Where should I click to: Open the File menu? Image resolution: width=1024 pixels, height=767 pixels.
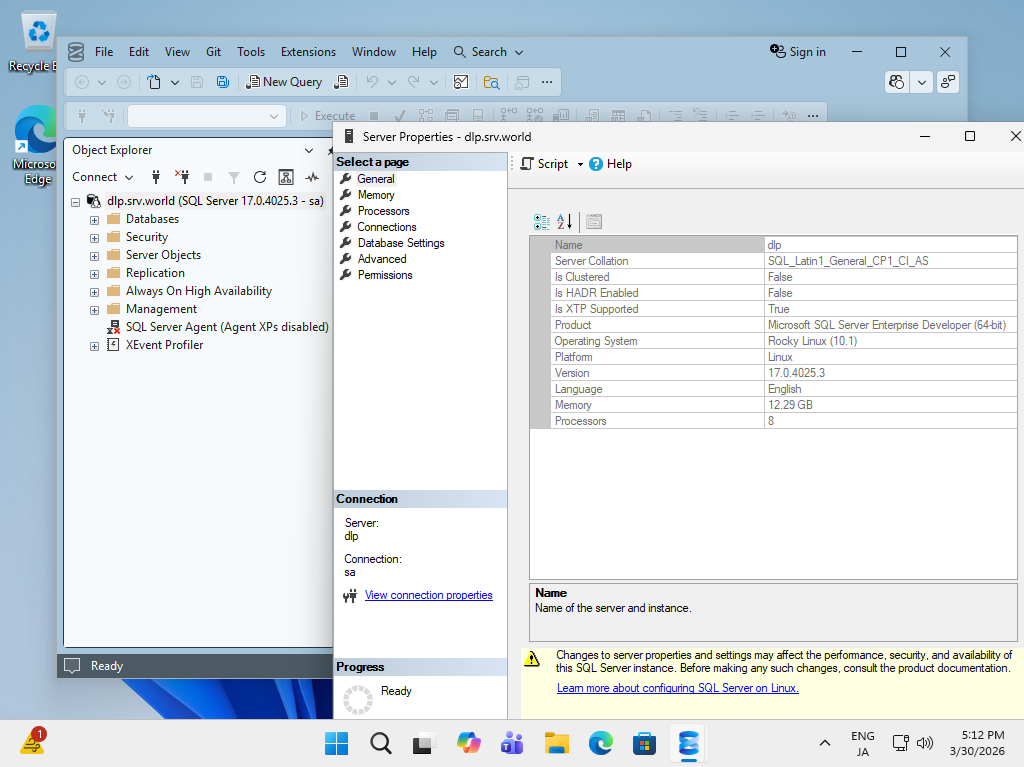[104, 52]
